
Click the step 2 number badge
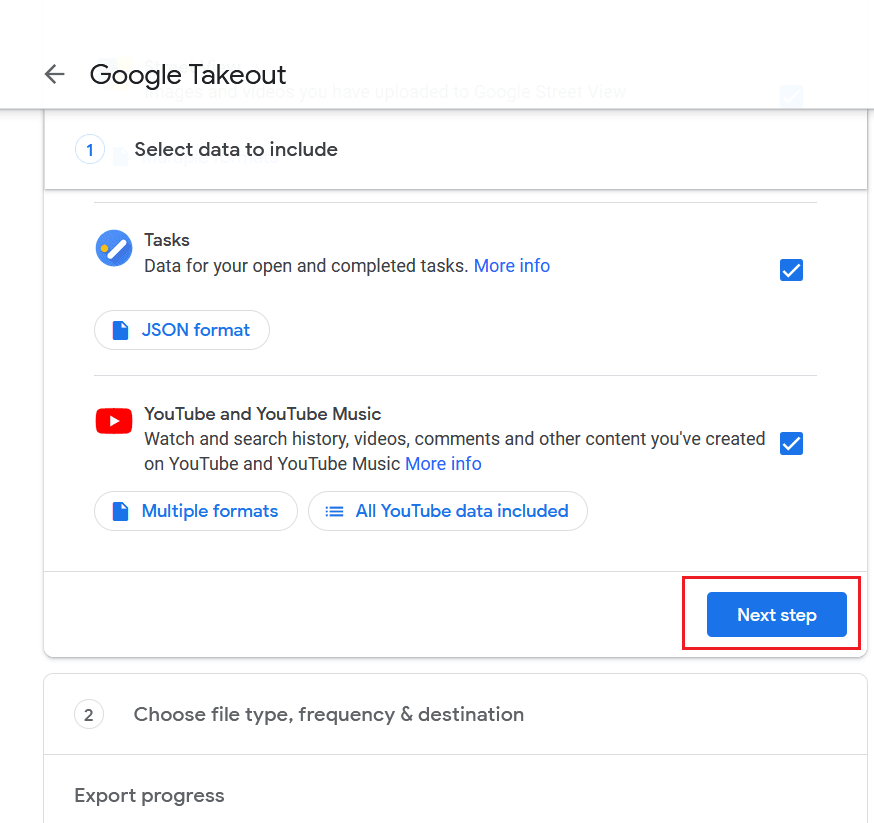pos(89,715)
